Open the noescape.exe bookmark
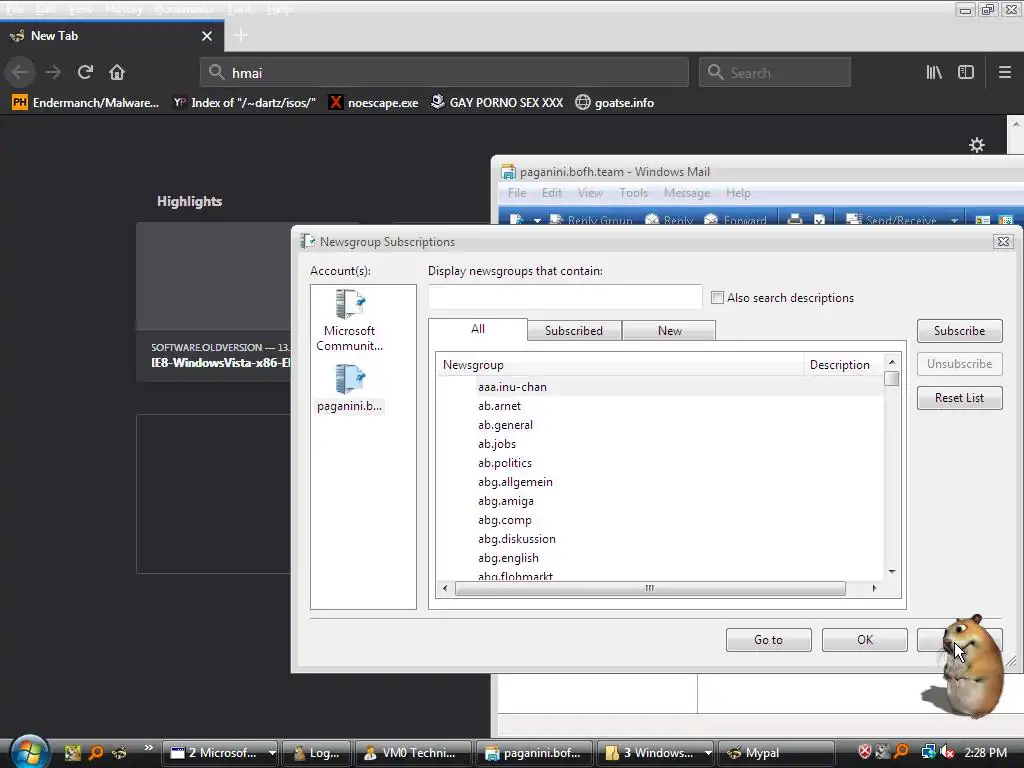 [x=374, y=103]
